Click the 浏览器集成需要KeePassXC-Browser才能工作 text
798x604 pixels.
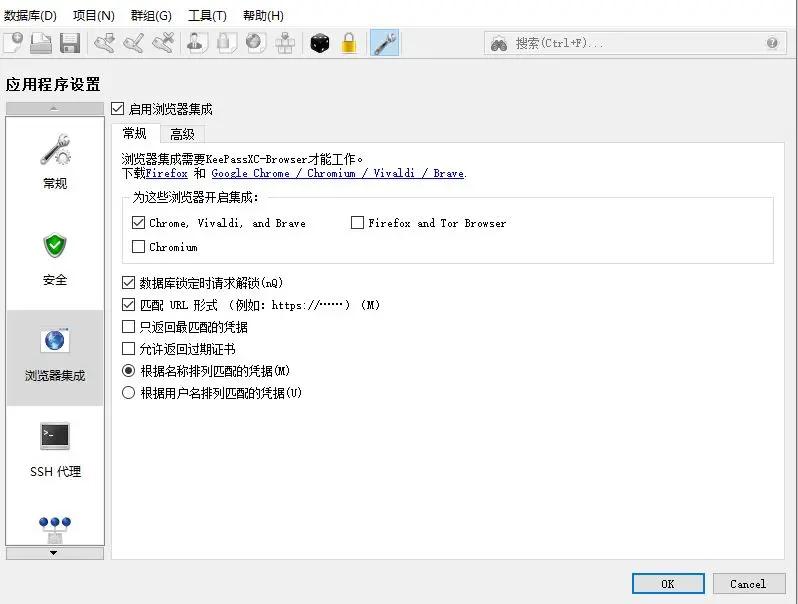coord(242,159)
